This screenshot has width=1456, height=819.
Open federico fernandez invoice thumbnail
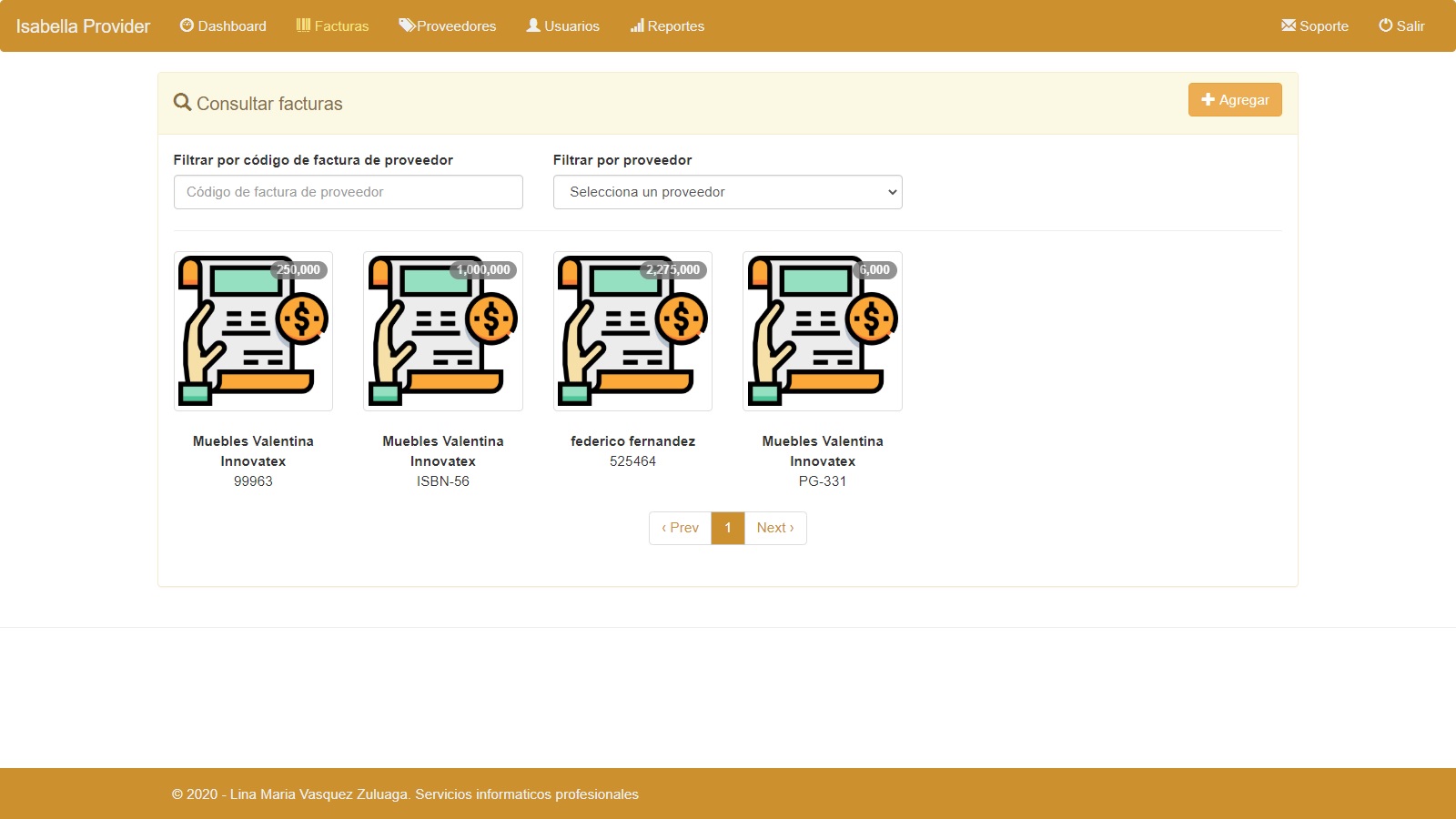(x=632, y=331)
